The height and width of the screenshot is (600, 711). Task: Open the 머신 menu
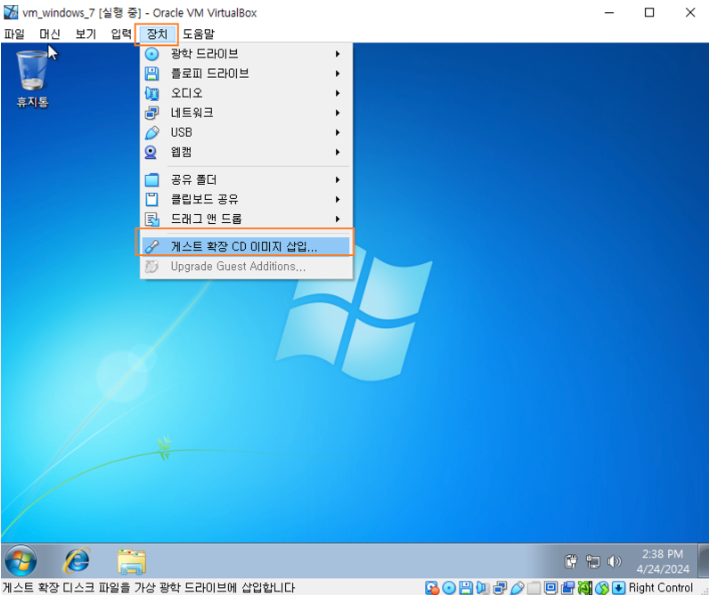tap(50, 34)
